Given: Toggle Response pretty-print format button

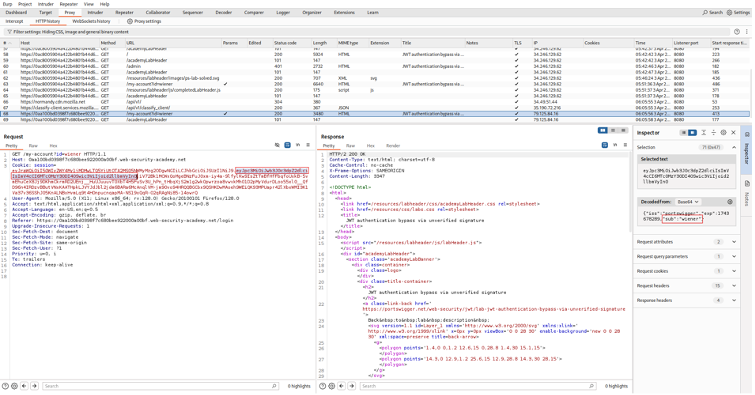Looking at the screenshot, I should coord(605,145).
